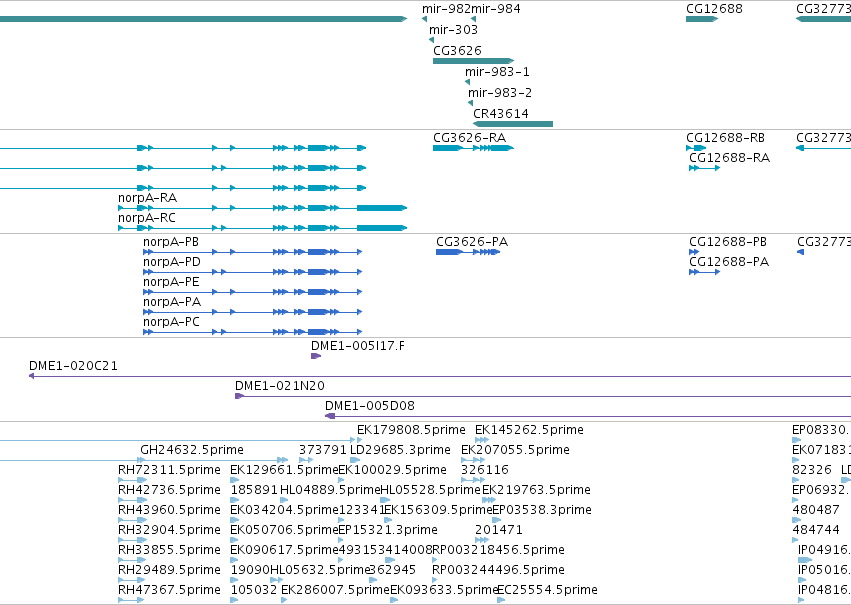Click the CG12688 gene bar
Image resolution: width=851 pixels, height=605 pixels.
[702, 19]
